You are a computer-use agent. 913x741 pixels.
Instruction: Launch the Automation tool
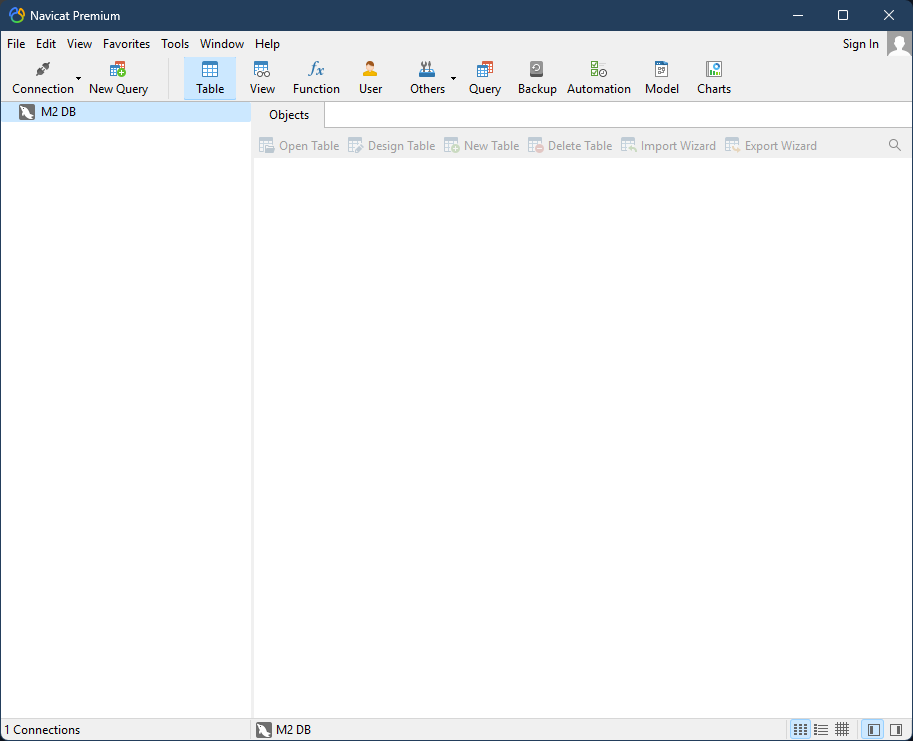pos(598,77)
